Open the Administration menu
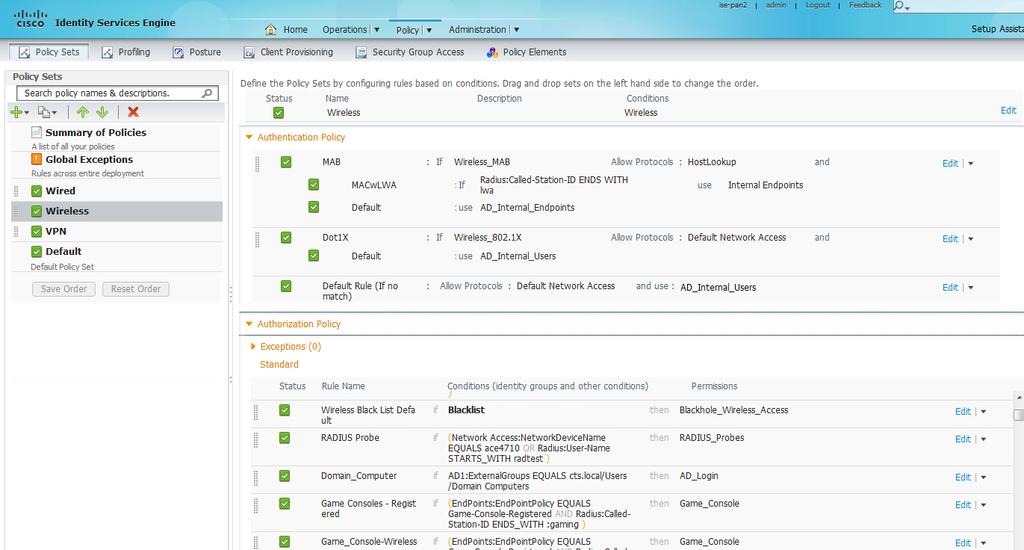The width and height of the screenshot is (1024, 550). (x=483, y=29)
